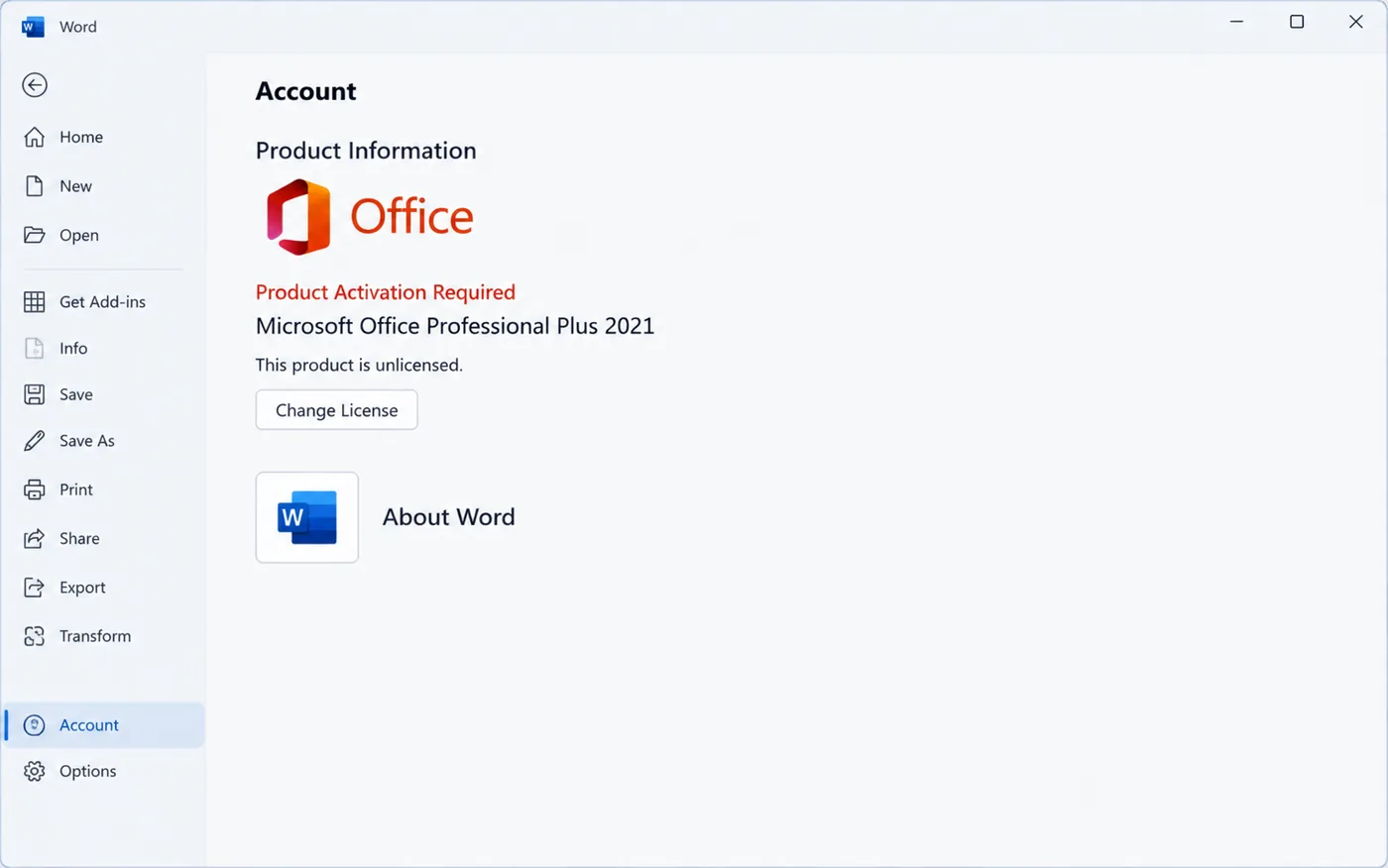Click the Product Activation Required text

click(386, 292)
